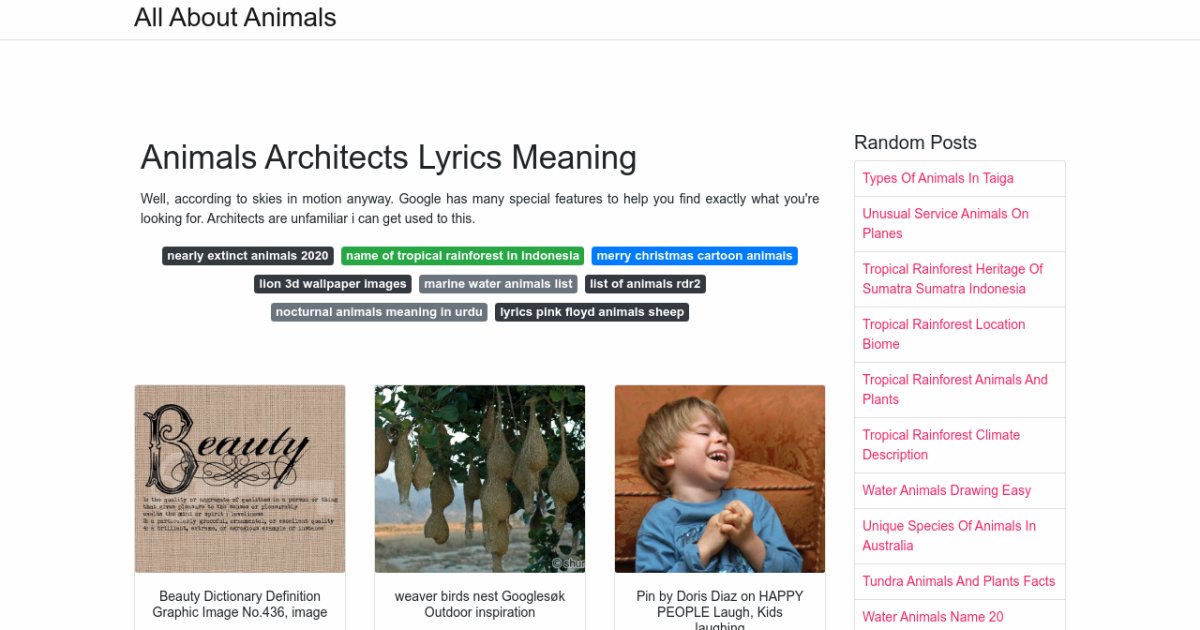Open the Beauty dictionary definition thumbnail

tap(240, 479)
